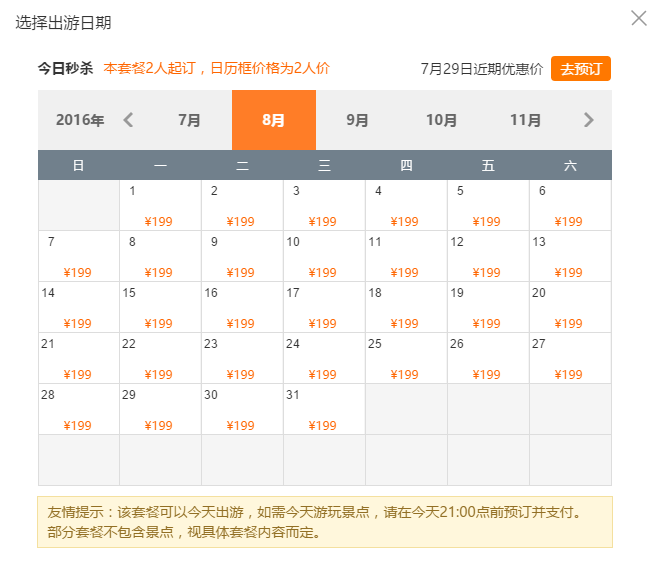Screen dimensions: 658x581
Task: Click the 友情提示 tip box
Action: 325,522
